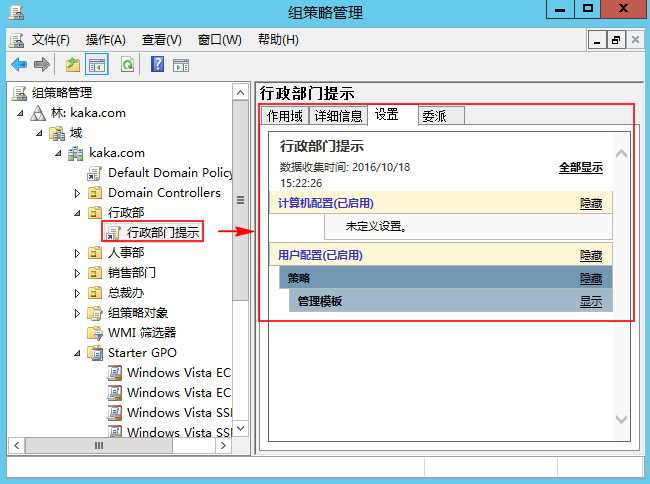The height and width of the screenshot is (484, 650).
Task: Click the 总裁办 OU folder icon
Action: click(95, 293)
